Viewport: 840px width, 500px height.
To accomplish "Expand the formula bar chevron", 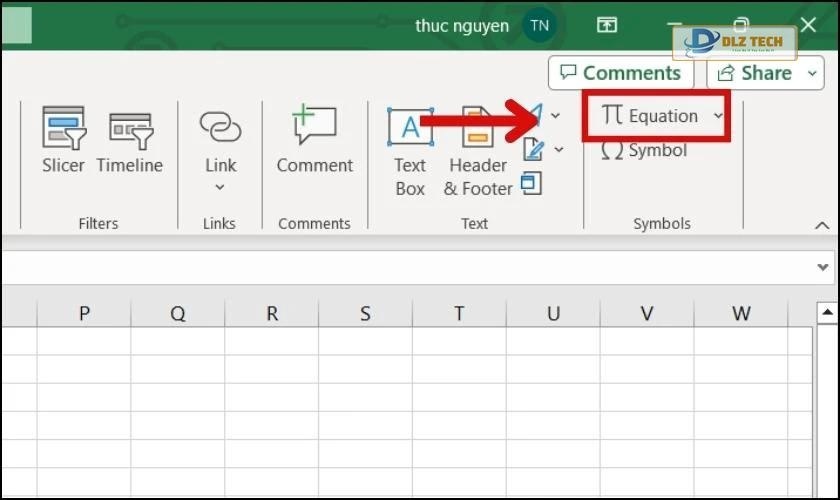I will click(823, 267).
